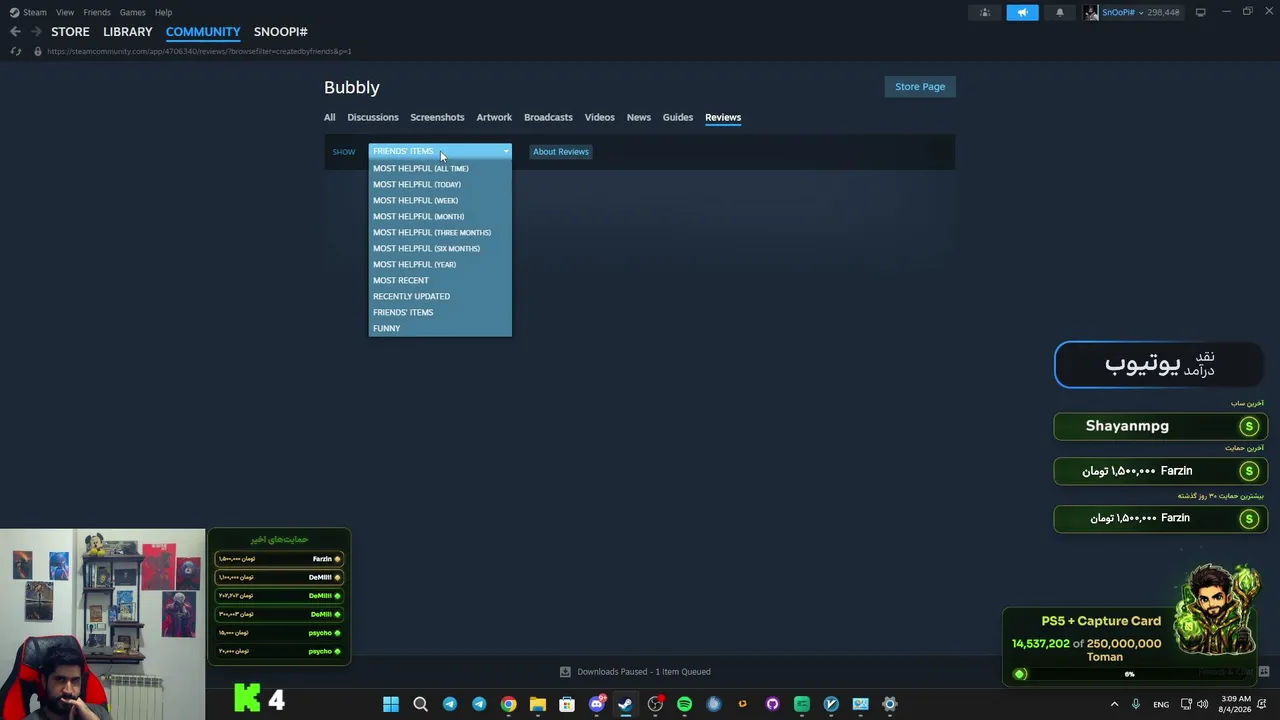Go forward using the forward arrow
Viewport: 1280px width, 720px height.
[x=36, y=32]
